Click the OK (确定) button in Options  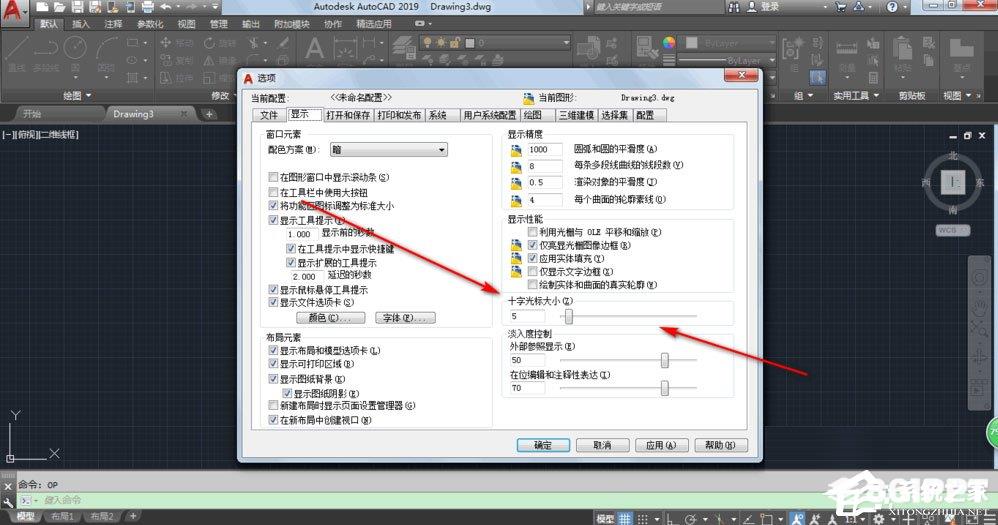[x=543, y=445]
